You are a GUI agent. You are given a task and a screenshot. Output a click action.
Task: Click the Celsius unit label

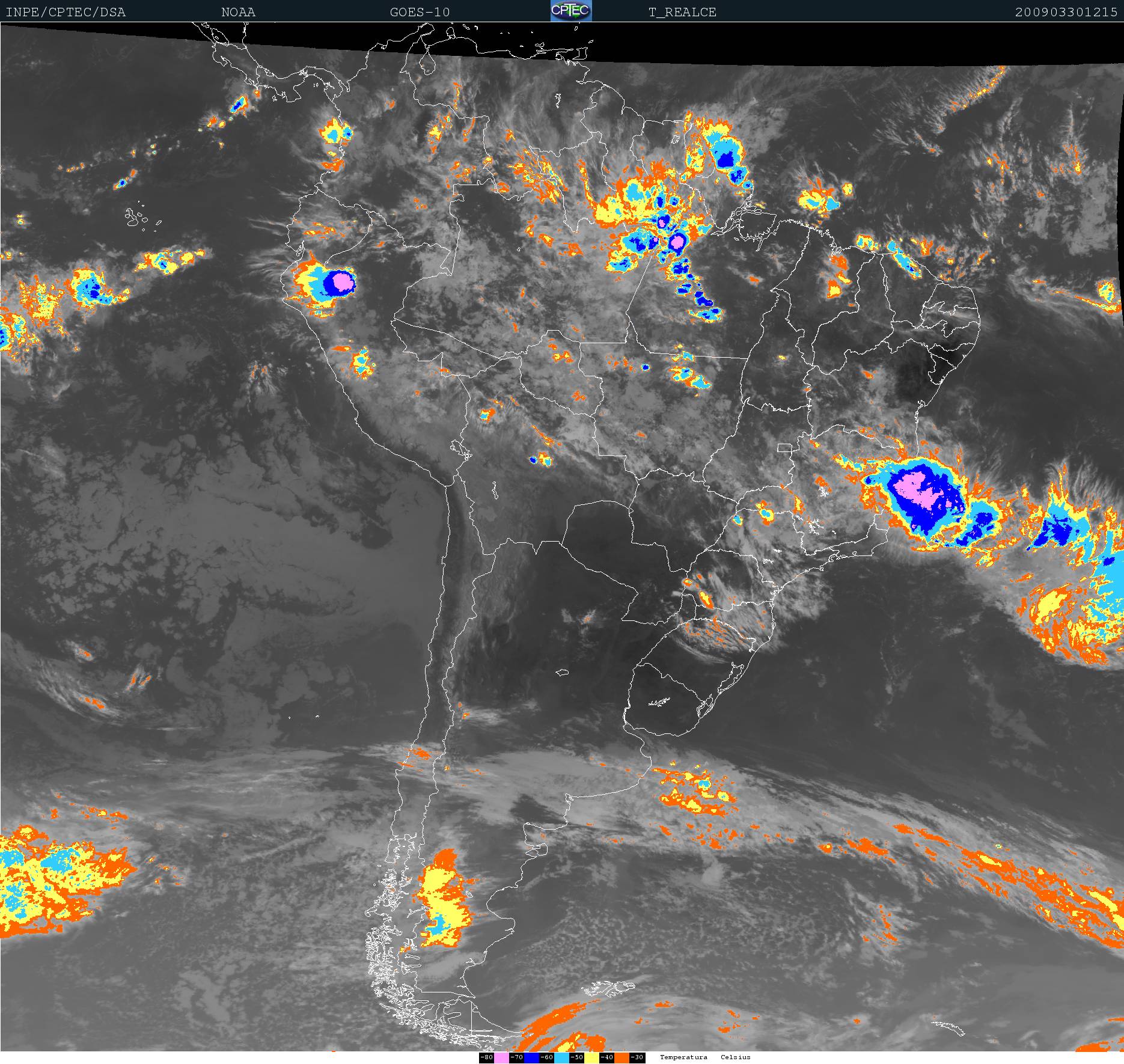tap(736, 1057)
